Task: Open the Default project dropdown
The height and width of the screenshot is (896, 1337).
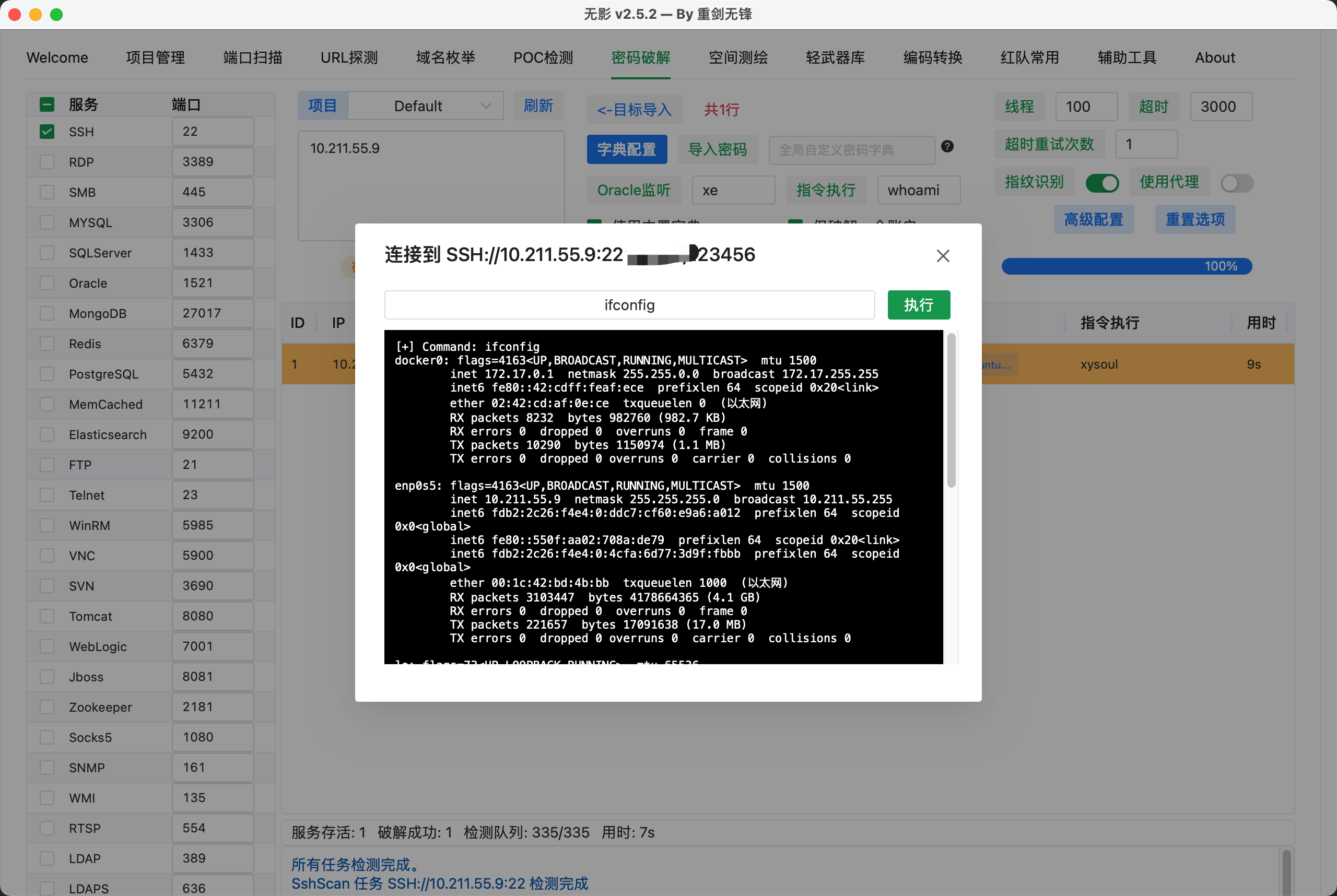Action: 426,107
